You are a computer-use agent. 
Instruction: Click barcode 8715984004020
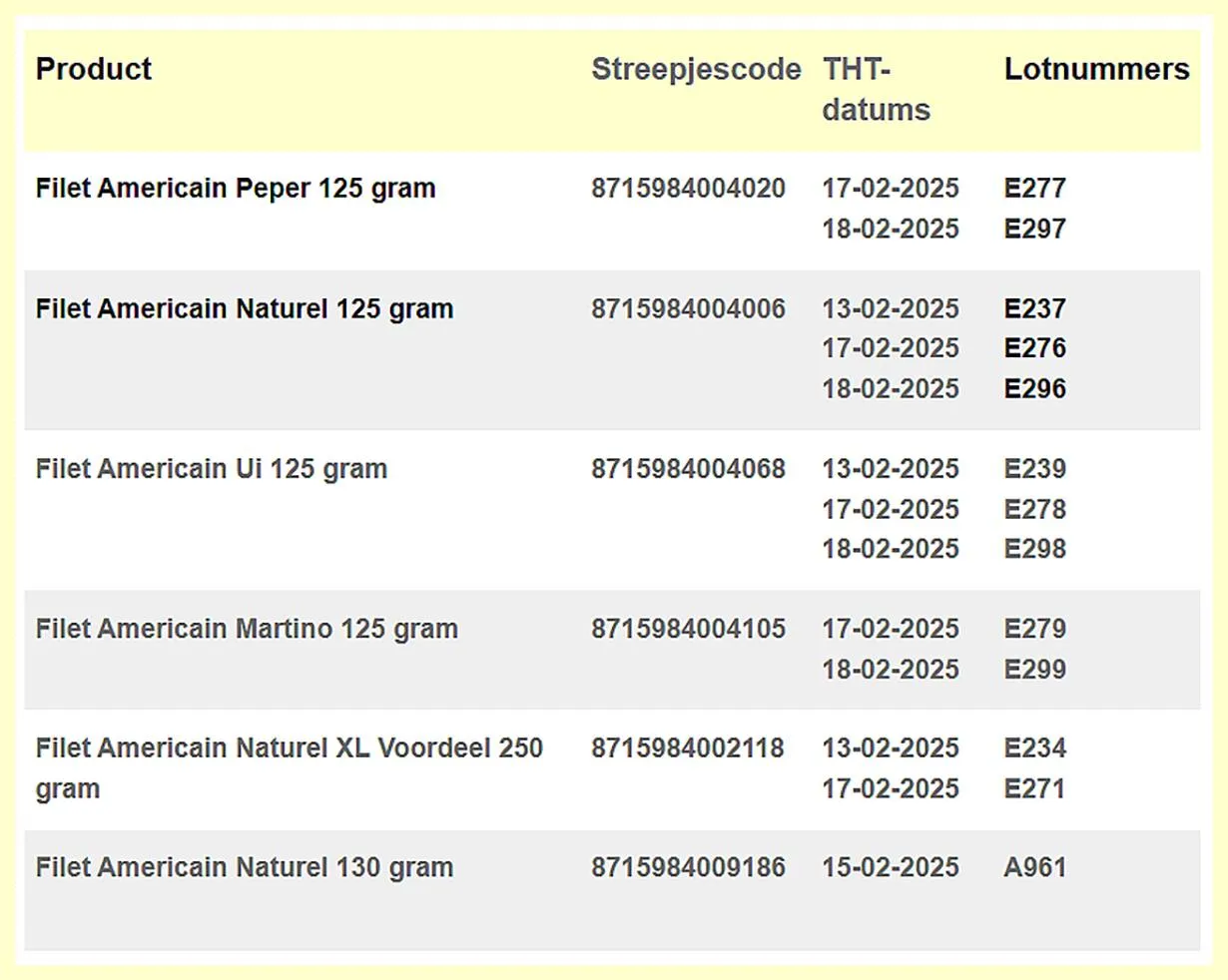point(688,189)
